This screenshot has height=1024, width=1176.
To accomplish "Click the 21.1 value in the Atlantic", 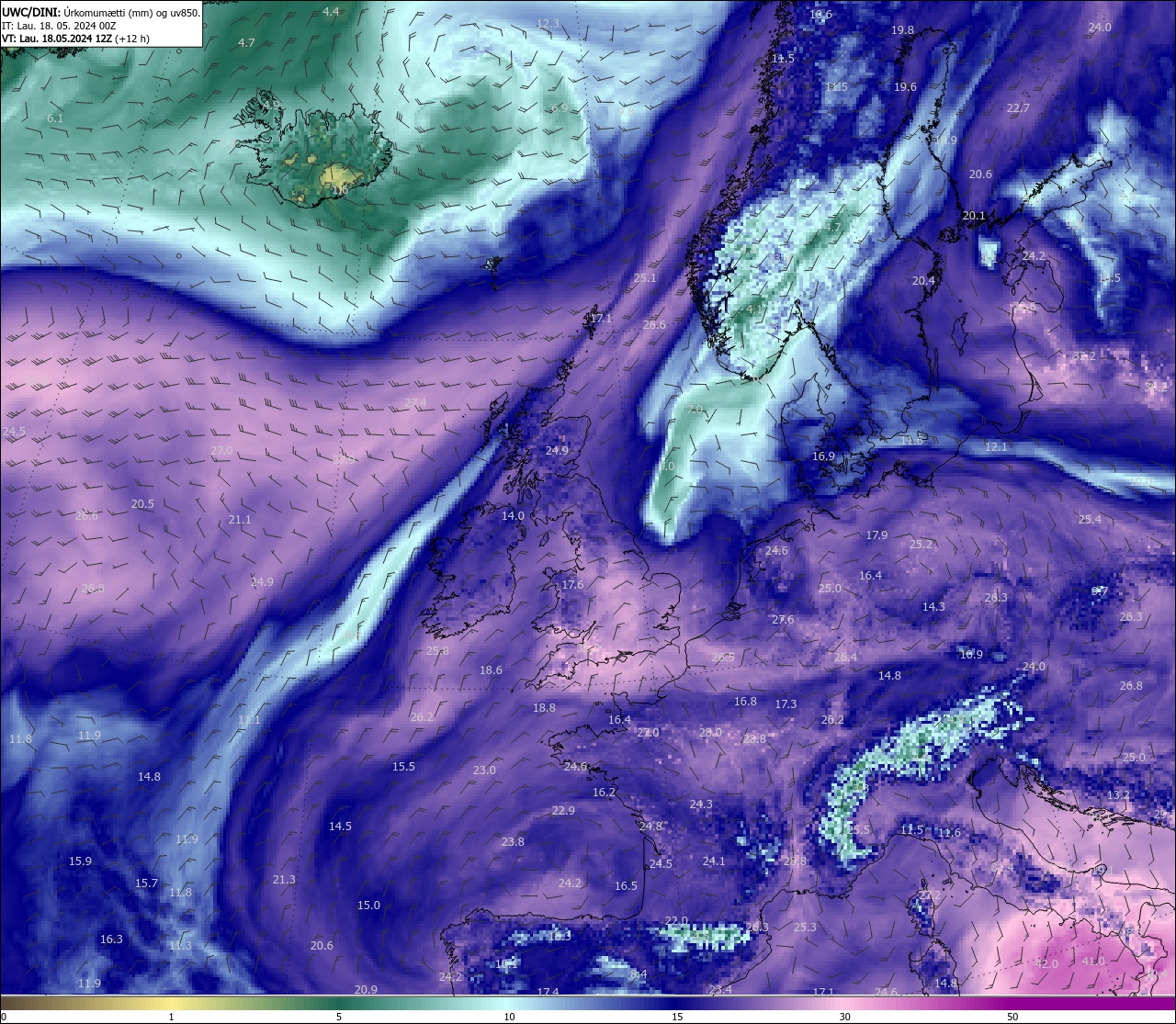I will 240,520.
